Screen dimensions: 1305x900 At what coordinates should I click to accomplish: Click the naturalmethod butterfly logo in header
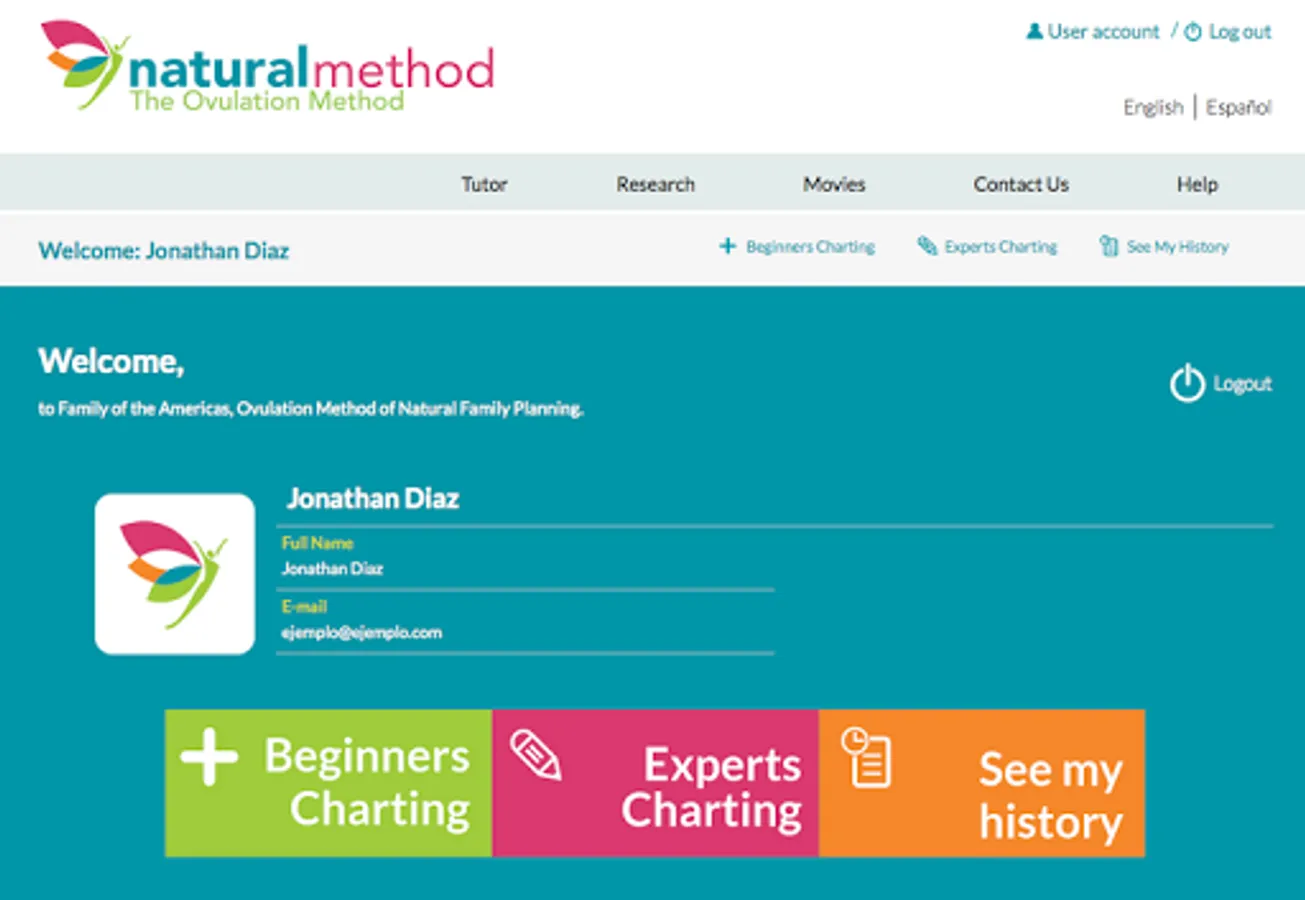point(85,63)
